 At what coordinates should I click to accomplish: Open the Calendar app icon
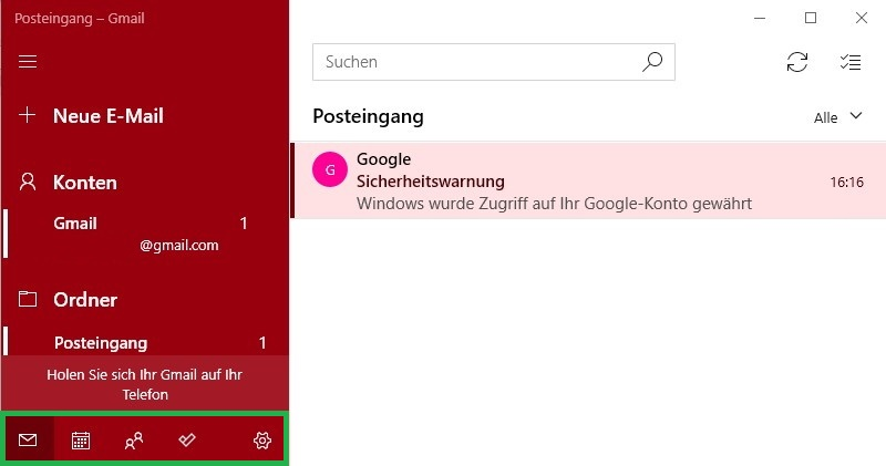(80, 440)
